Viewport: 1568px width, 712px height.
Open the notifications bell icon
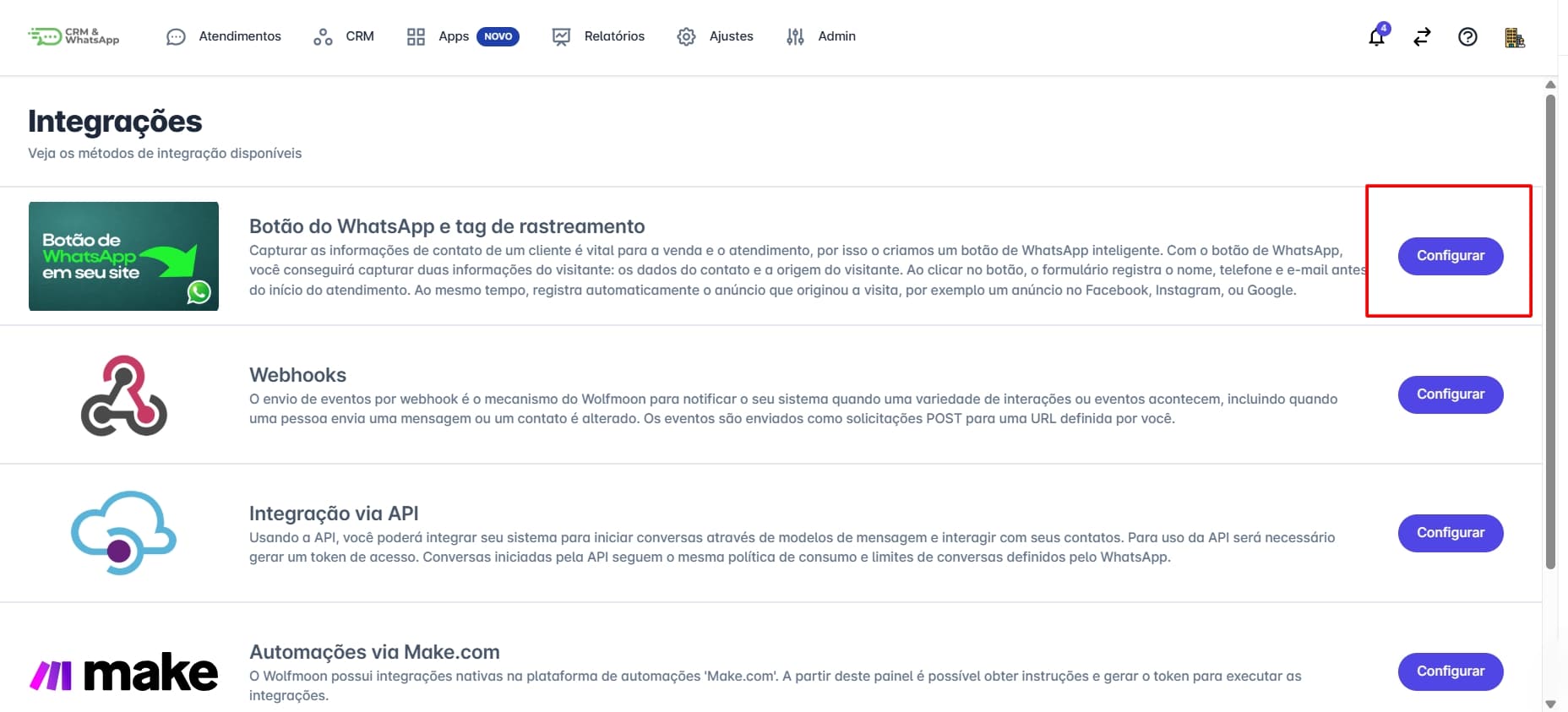coord(1377,36)
